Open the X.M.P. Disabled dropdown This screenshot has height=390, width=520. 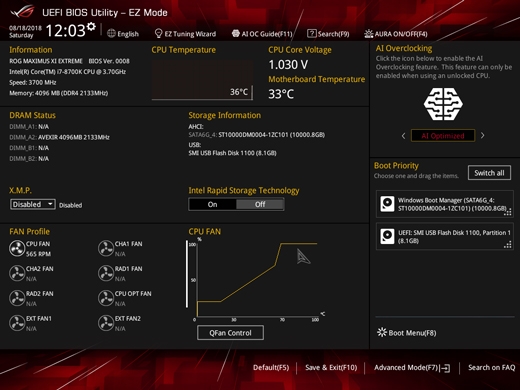tap(32, 204)
